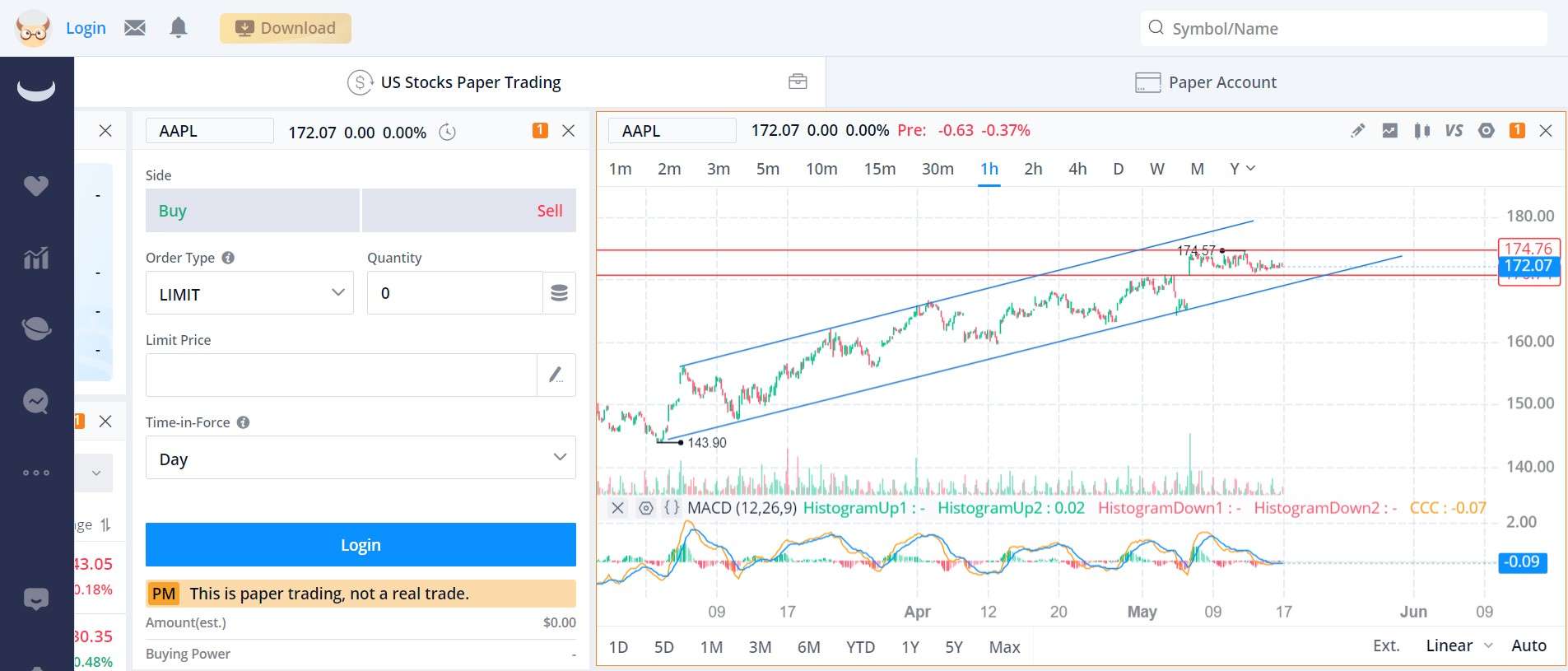Select the 1m chart interval
Image resolution: width=1568 pixels, height=671 pixels.
621,169
